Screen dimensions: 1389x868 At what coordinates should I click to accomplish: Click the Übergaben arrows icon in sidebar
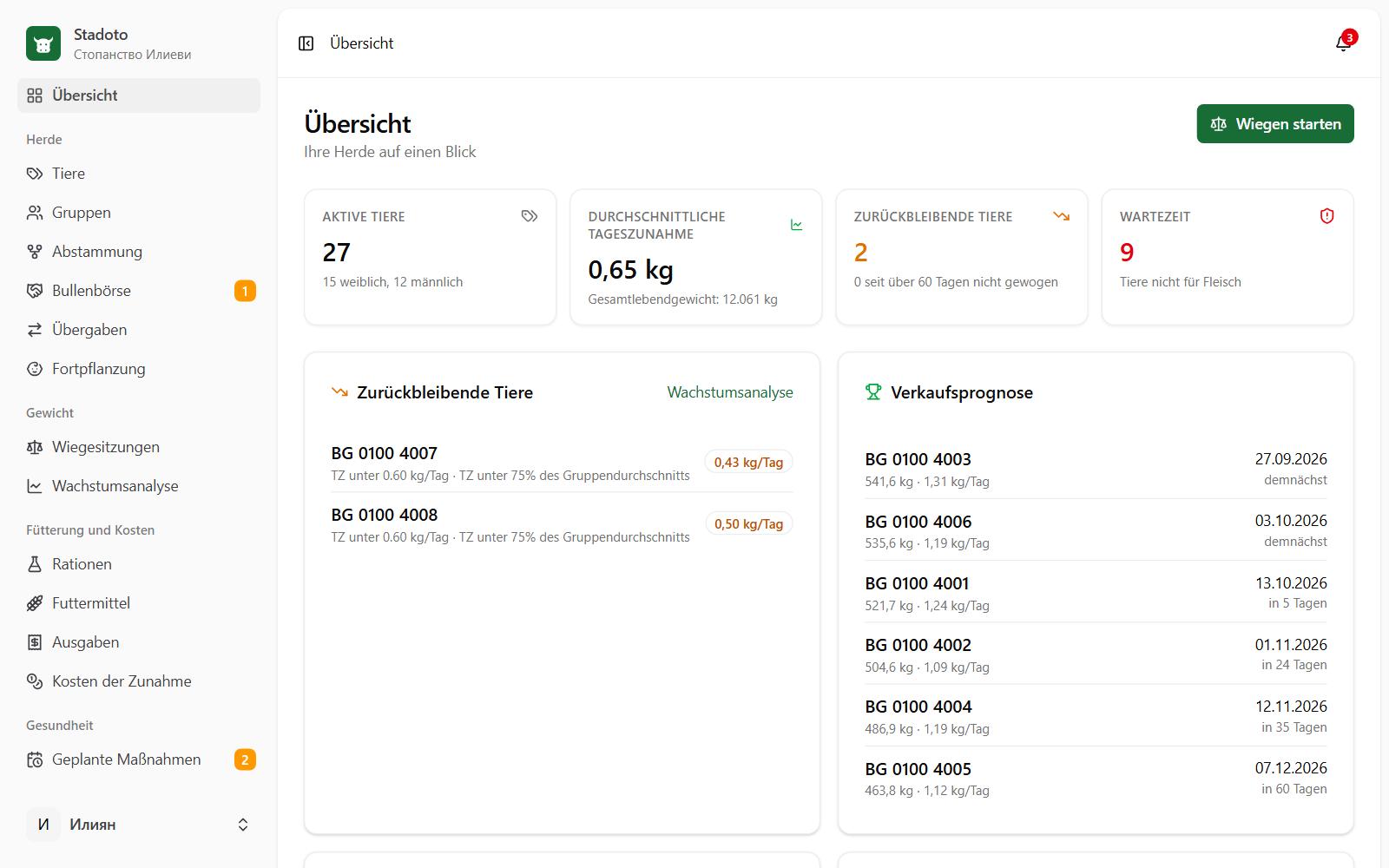[35, 330]
